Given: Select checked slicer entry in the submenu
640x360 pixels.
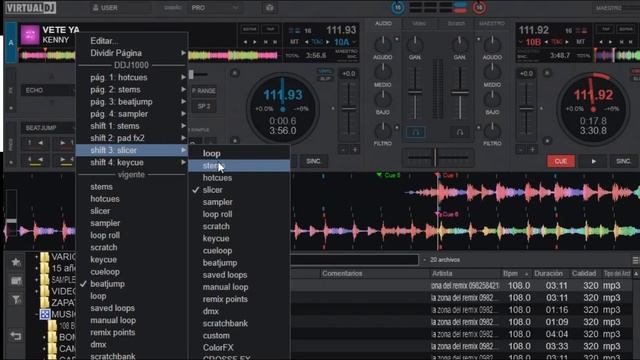Looking at the screenshot, I should (239, 190).
